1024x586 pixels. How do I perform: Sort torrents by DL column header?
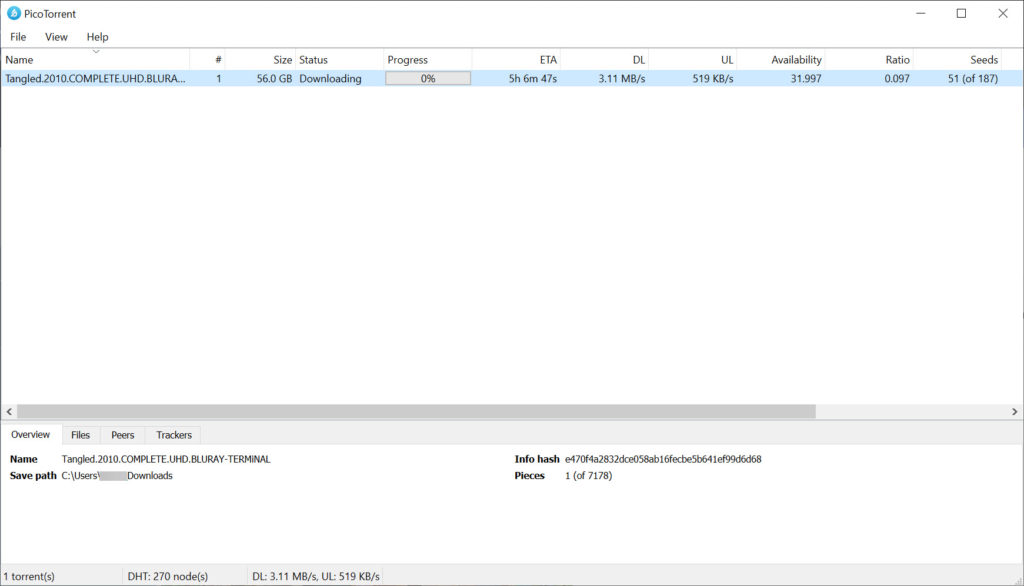[x=605, y=59]
